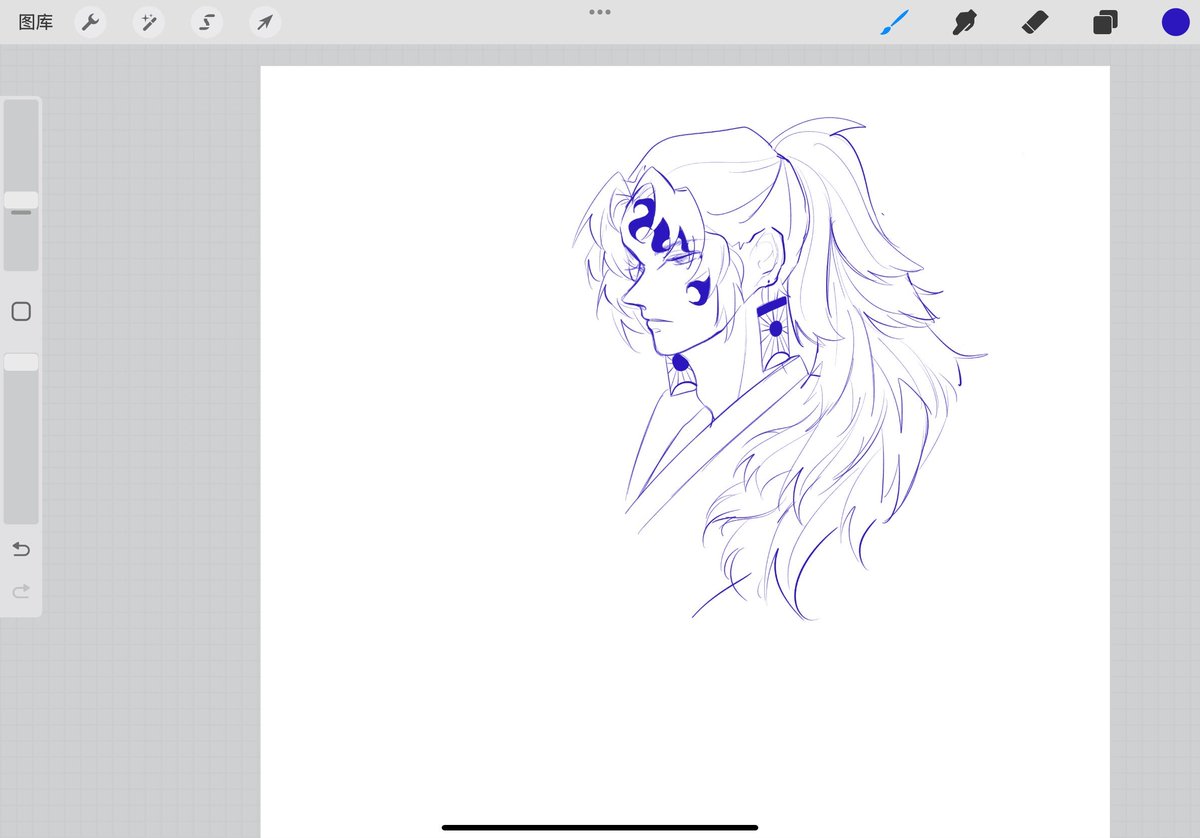The width and height of the screenshot is (1200, 838).
Task: Select the Brush tool
Action: click(894, 22)
